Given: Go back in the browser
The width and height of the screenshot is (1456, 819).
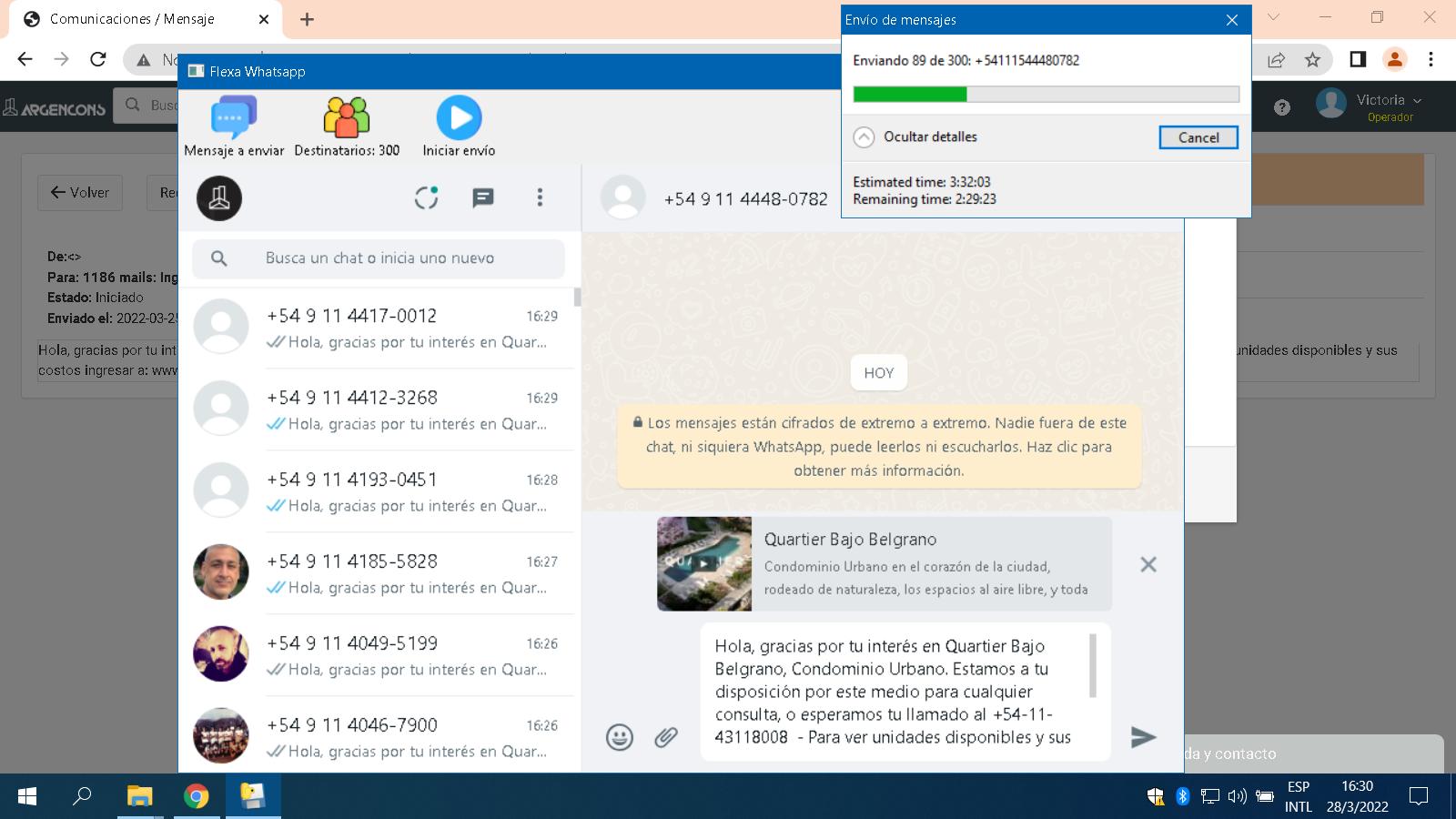Looking at the screenshot, I should [x=25, y=59].
